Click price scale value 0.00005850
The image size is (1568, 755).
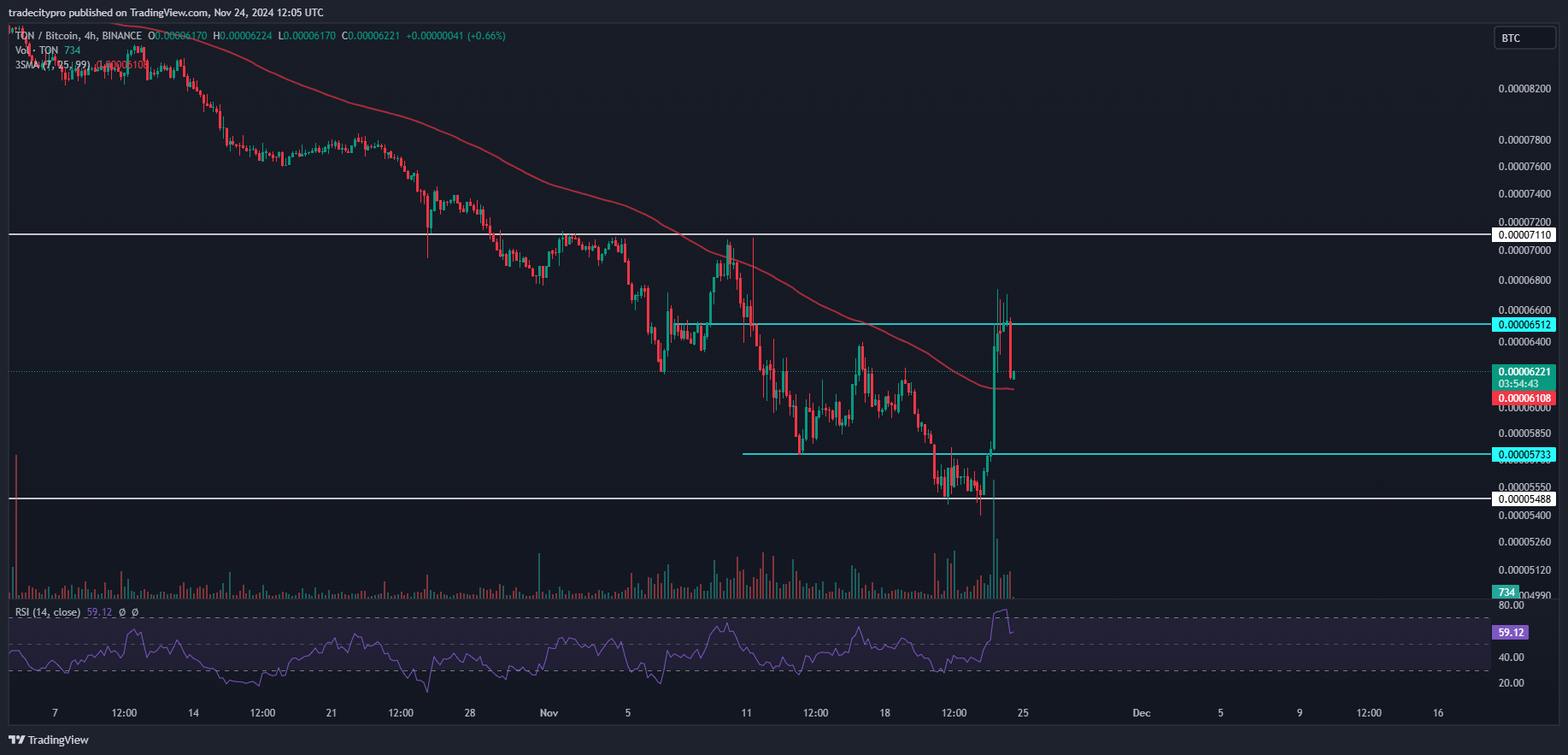coord(1524,434)
